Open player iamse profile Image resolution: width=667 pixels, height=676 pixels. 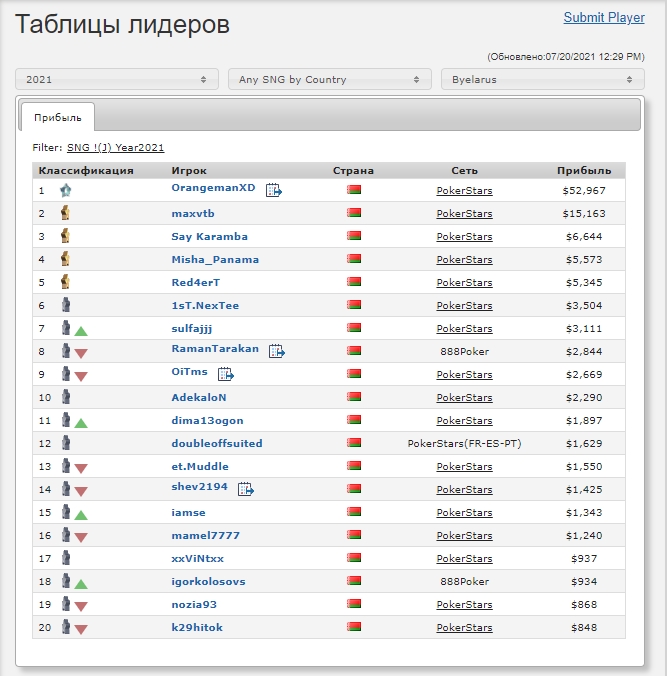tap(188, 513)
